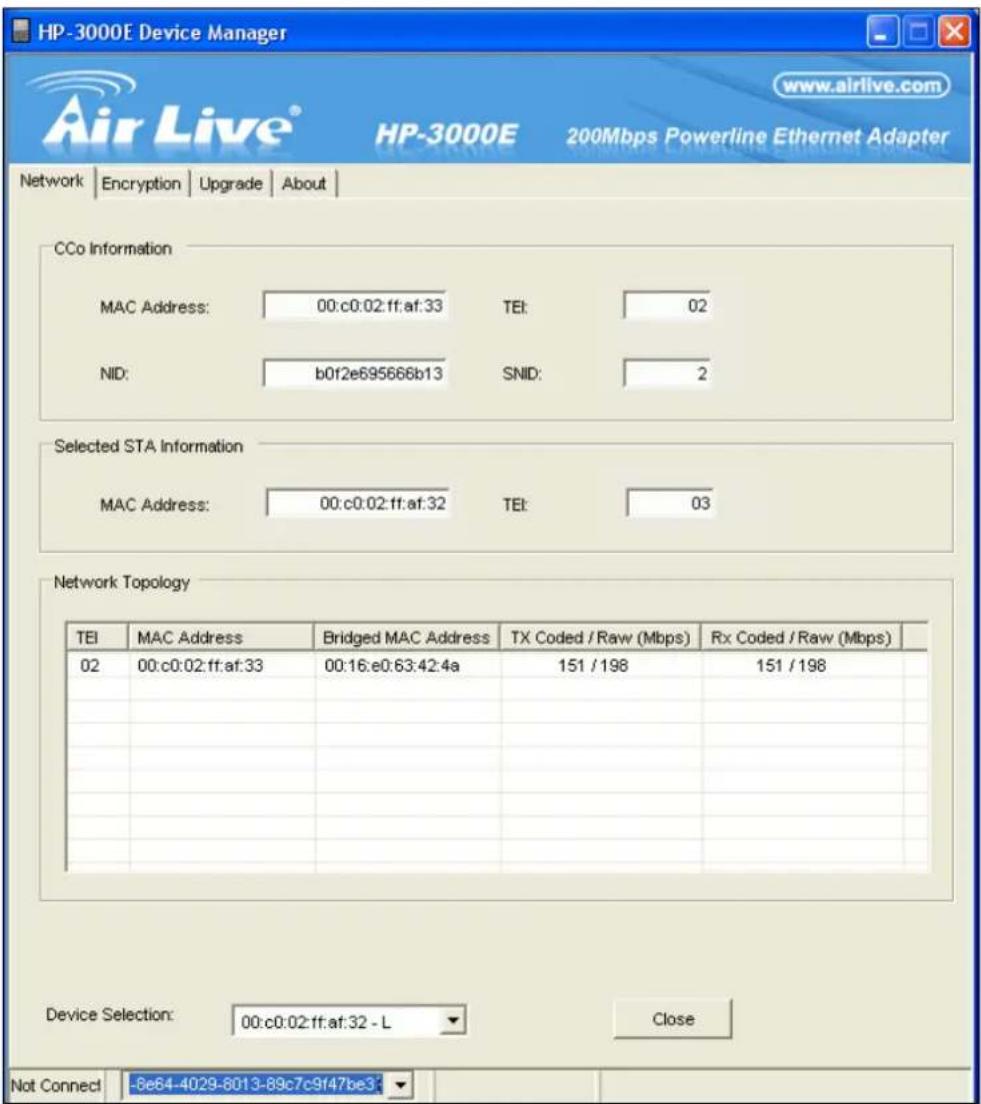Expand the Device Selection dropdown arrow
The image size is (981, 1104).
click(x=453, y=1020)
